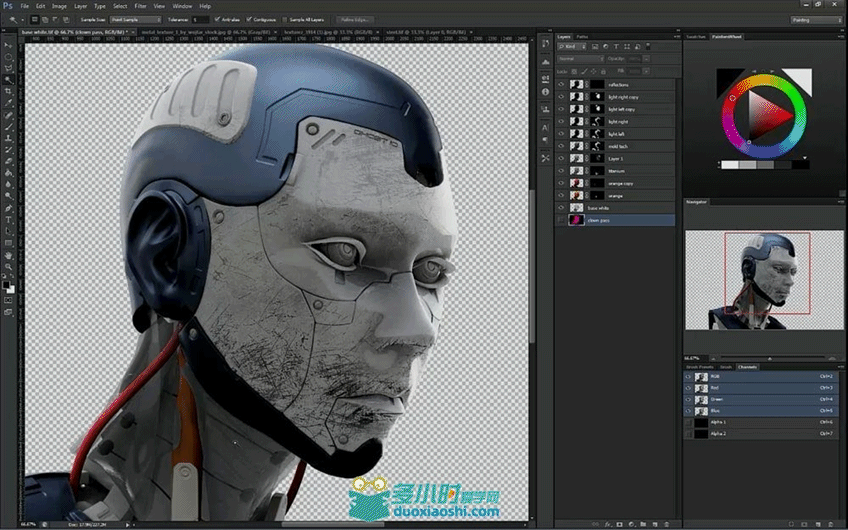The image size is (848, 530).
Task: Click the shape layer filter icon
Action: (627, 47)
